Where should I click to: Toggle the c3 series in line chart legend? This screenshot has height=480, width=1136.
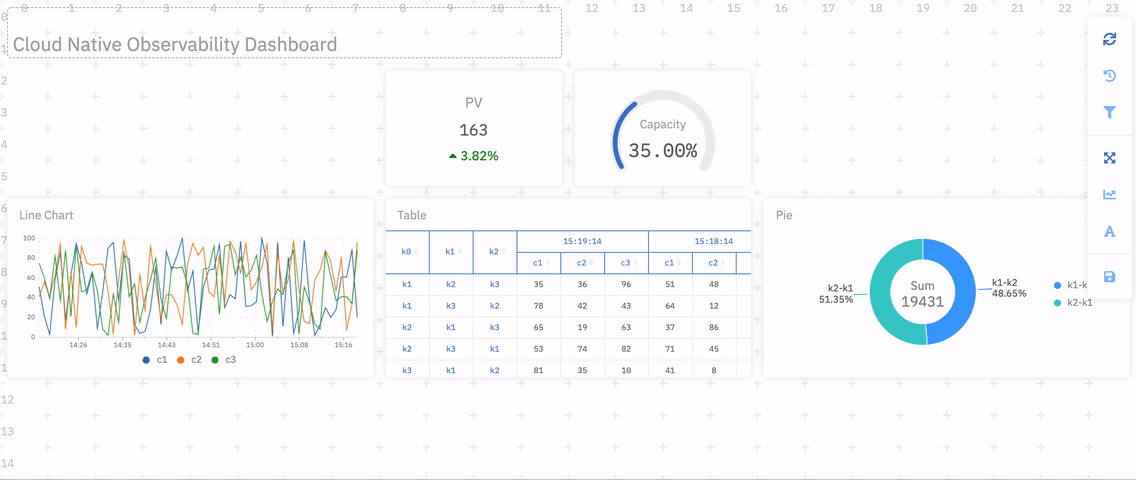tap(223, 360)
